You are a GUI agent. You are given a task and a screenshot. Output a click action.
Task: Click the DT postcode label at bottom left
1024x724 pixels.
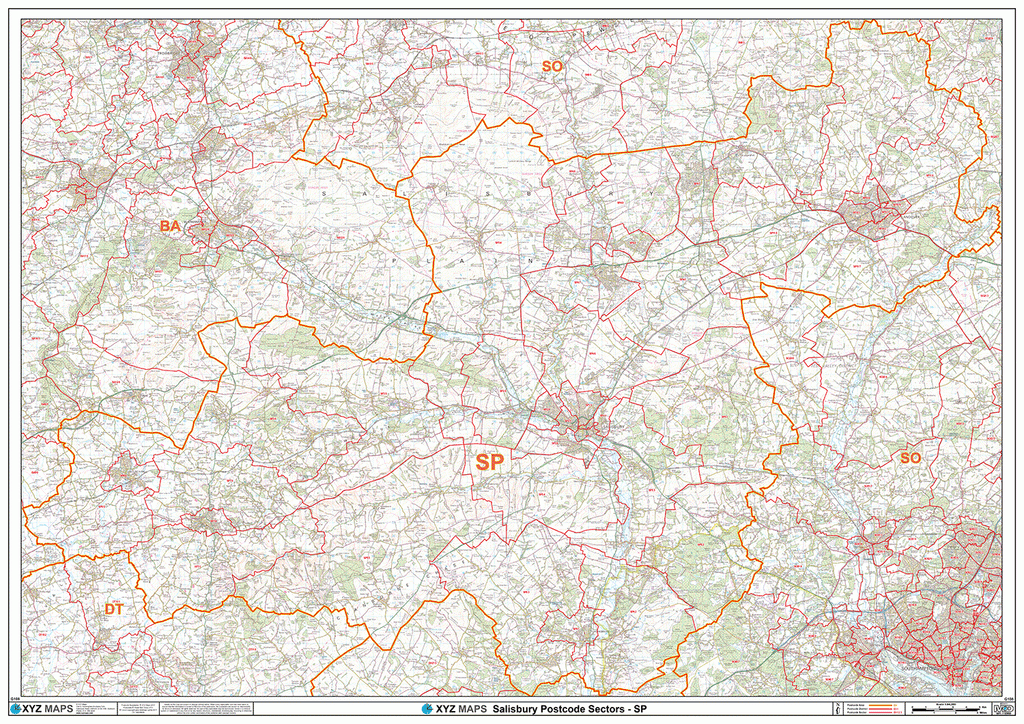click(x=112, y=607)
